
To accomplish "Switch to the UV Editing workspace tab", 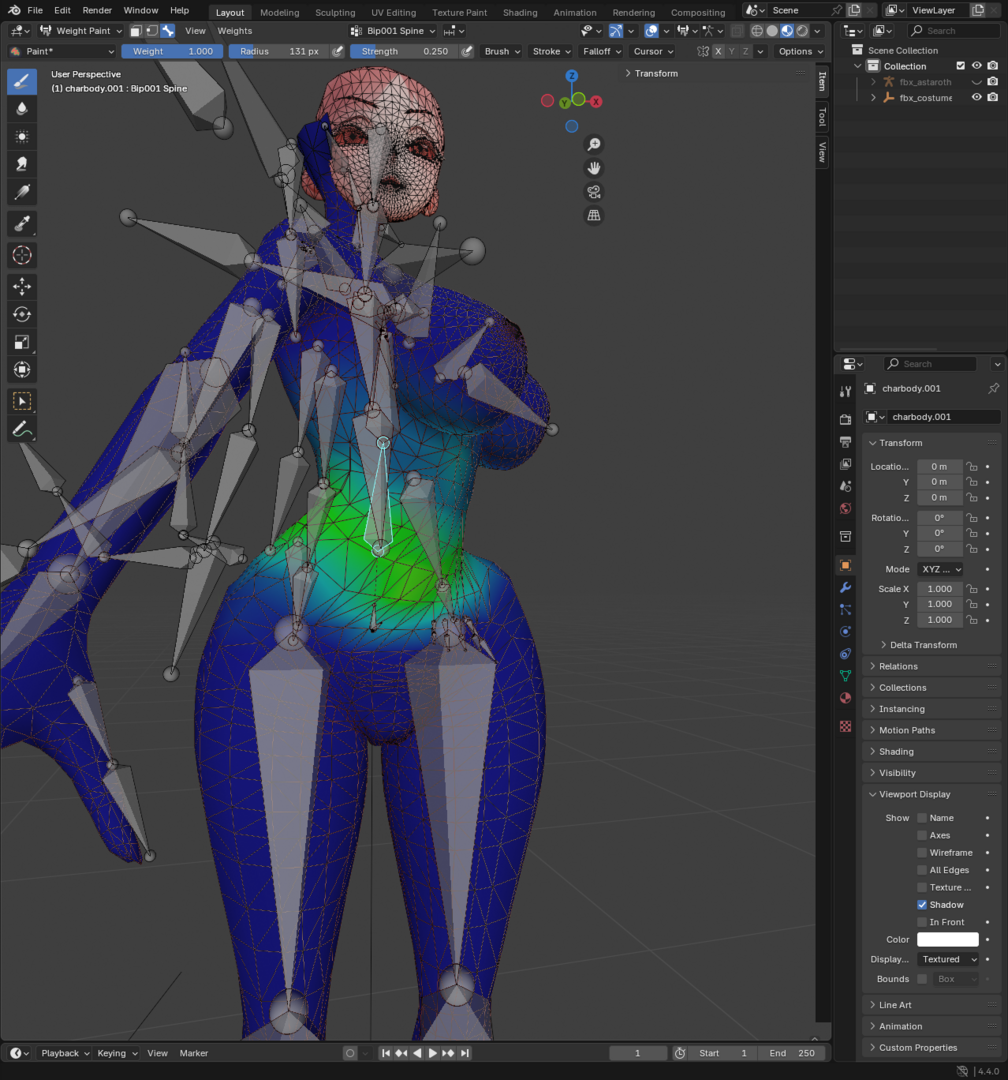I will [x=393, y=12].
